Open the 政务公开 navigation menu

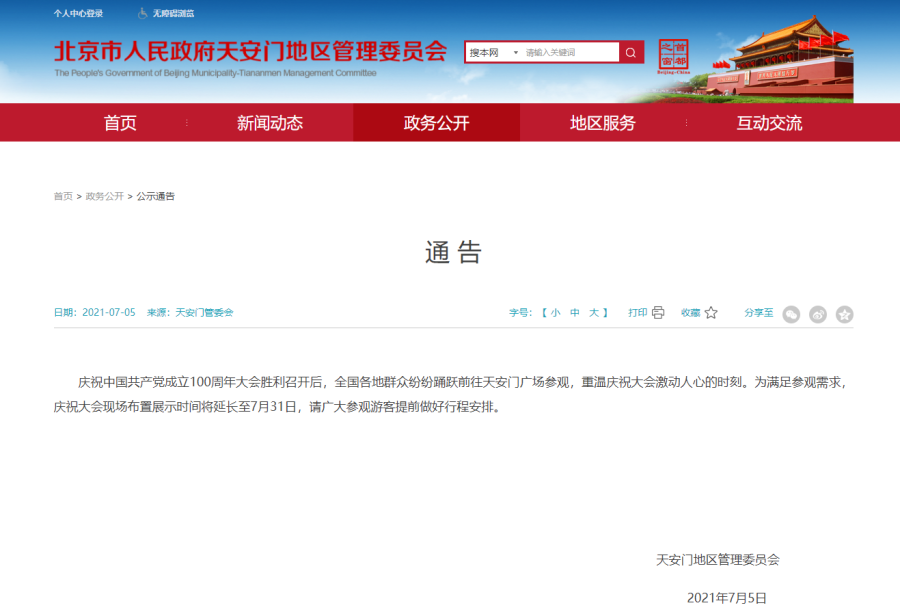coord(436,123)
